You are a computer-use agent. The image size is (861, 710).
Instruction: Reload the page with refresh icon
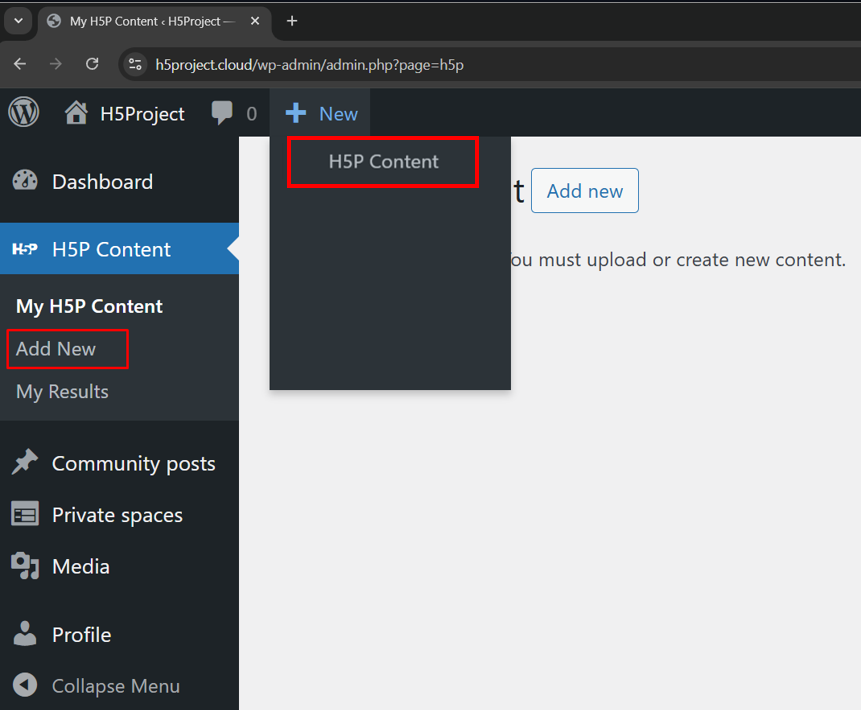(92, 64)
